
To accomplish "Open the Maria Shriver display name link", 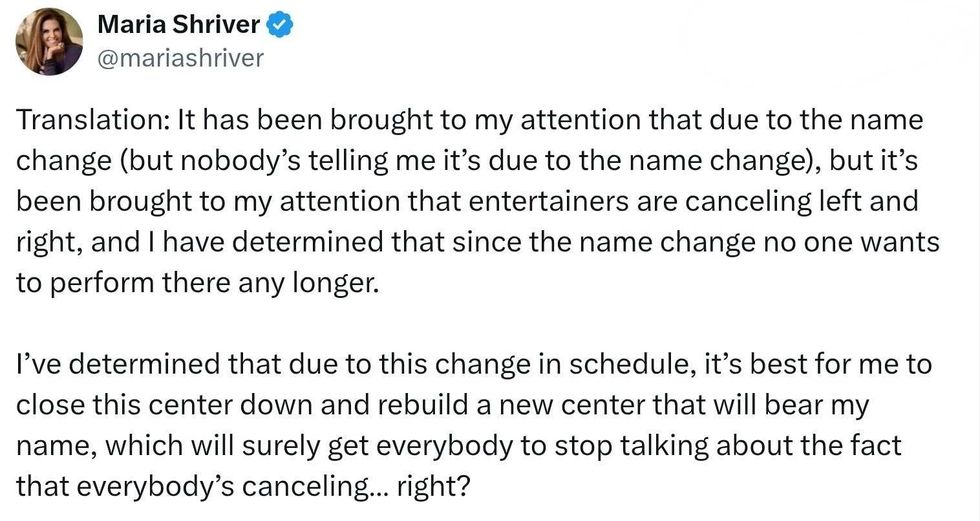I will [178, 25].
